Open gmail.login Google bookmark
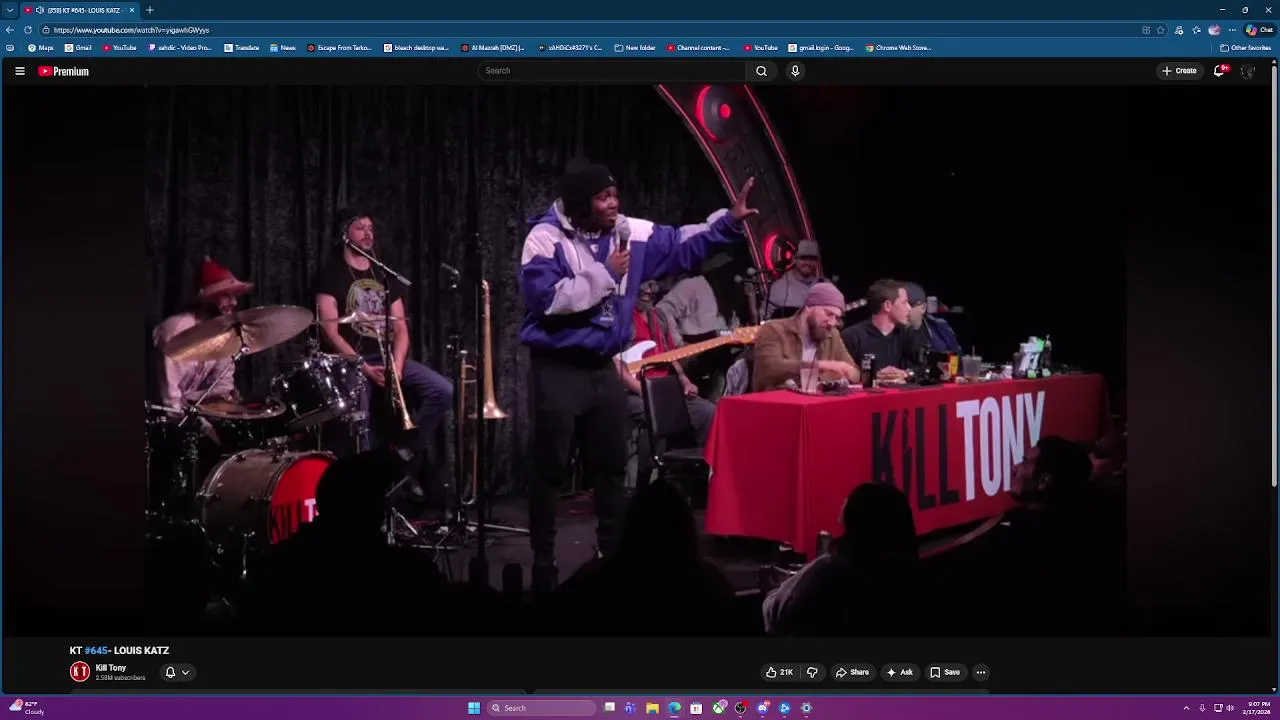 click(x=821, y=48)
